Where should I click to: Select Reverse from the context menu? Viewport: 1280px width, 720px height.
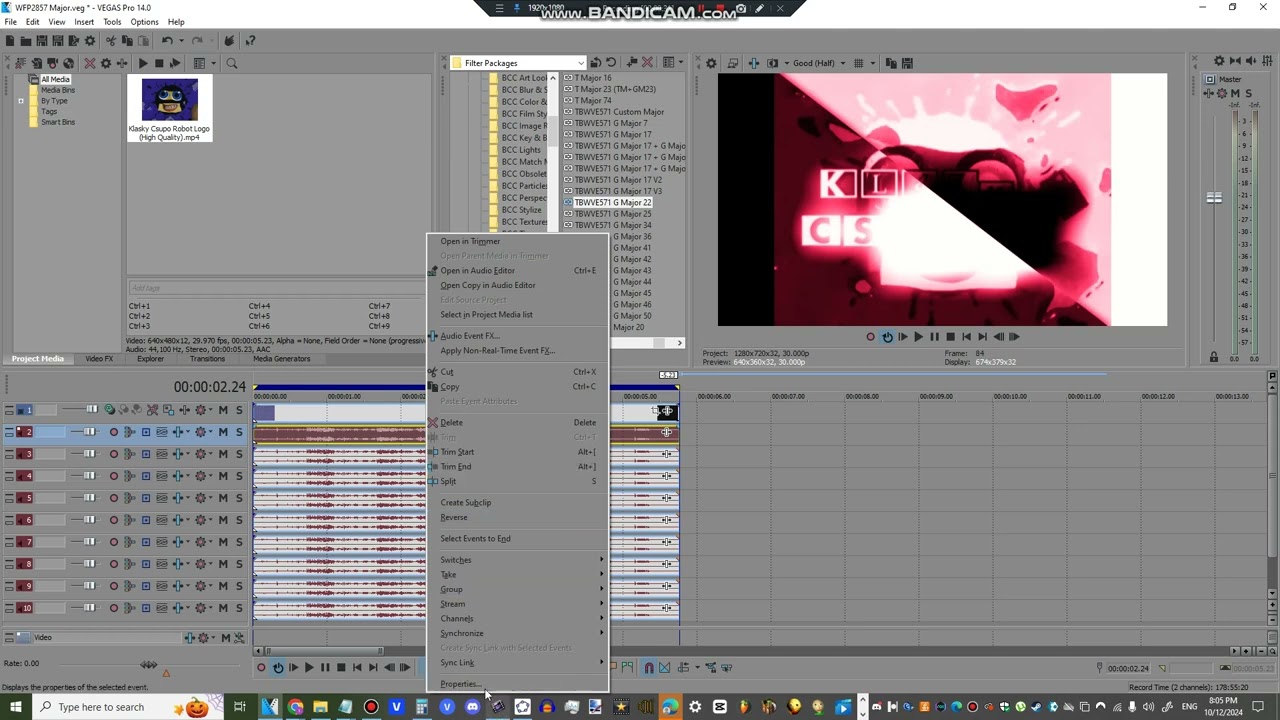[x=454, y=517]
